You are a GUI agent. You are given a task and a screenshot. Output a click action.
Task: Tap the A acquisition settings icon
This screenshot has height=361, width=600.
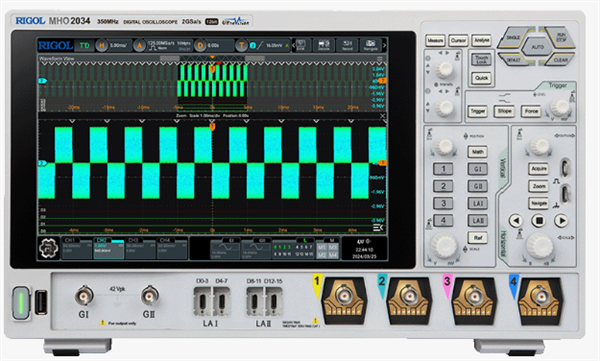coord(140,46)
